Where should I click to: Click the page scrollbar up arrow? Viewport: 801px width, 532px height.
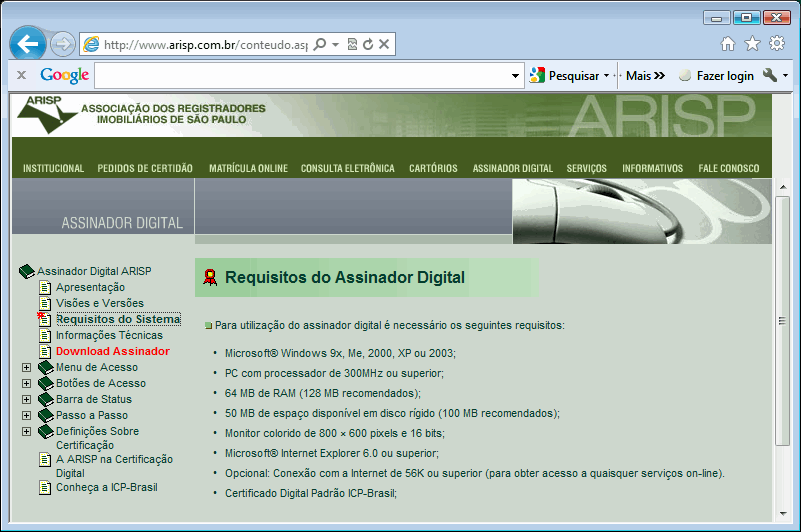pyautogui.click(x=783, y=187)
